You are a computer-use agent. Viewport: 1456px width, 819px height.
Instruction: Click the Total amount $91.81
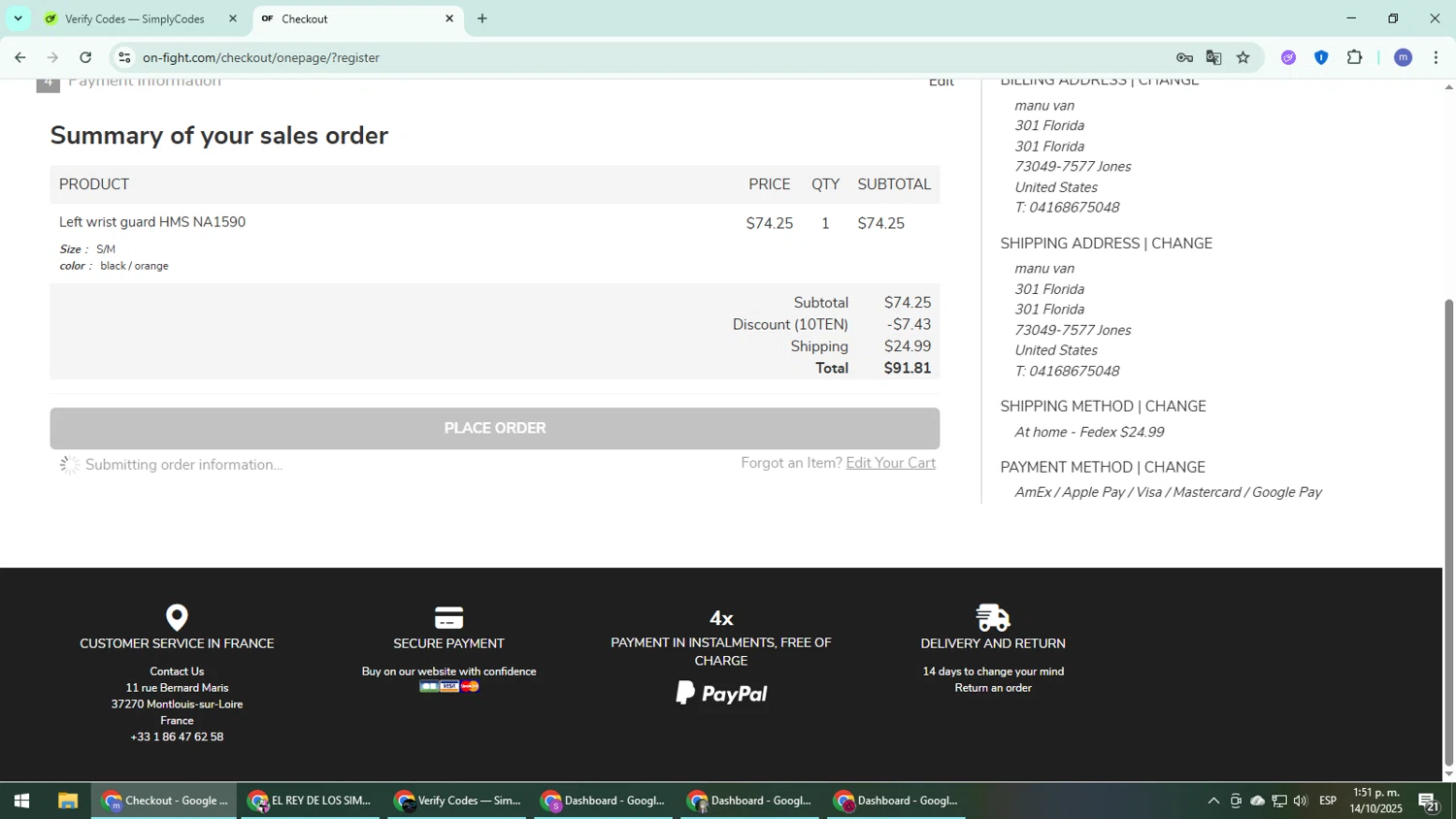(908, 368)
